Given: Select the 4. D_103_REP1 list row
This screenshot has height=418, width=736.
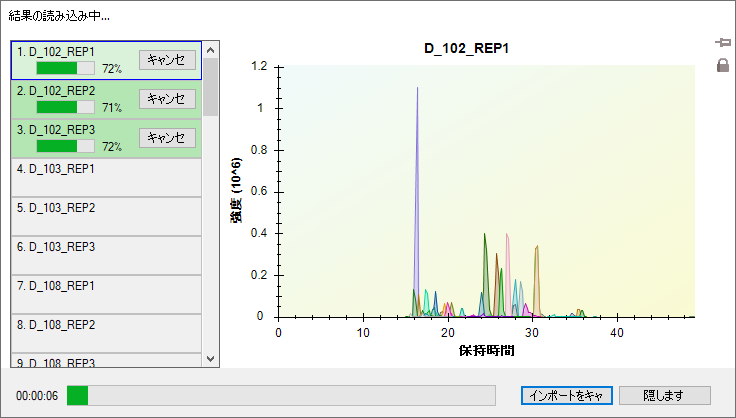Looking at the screenshot, I should (x=107, y=177).
